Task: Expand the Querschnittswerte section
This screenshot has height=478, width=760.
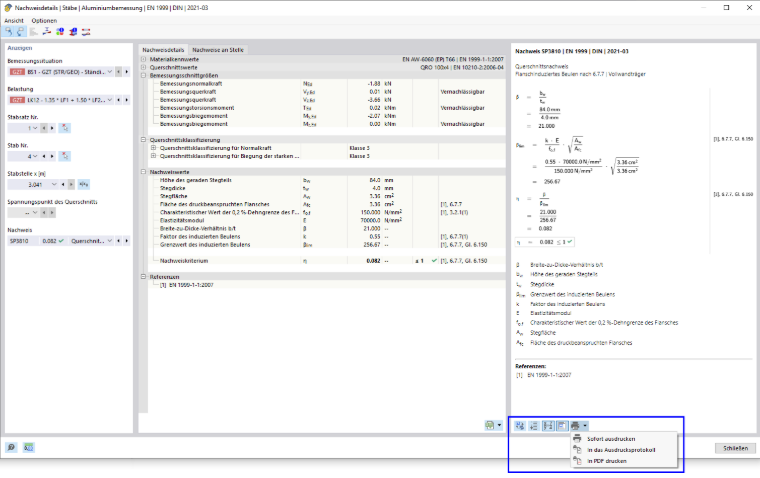Action: coord(143,67)
